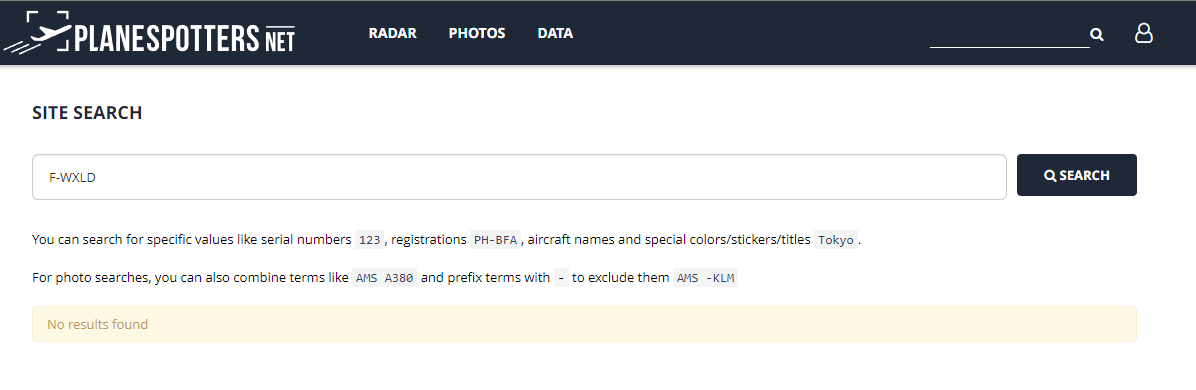Click the minus prefix example tag

(561, 278)
